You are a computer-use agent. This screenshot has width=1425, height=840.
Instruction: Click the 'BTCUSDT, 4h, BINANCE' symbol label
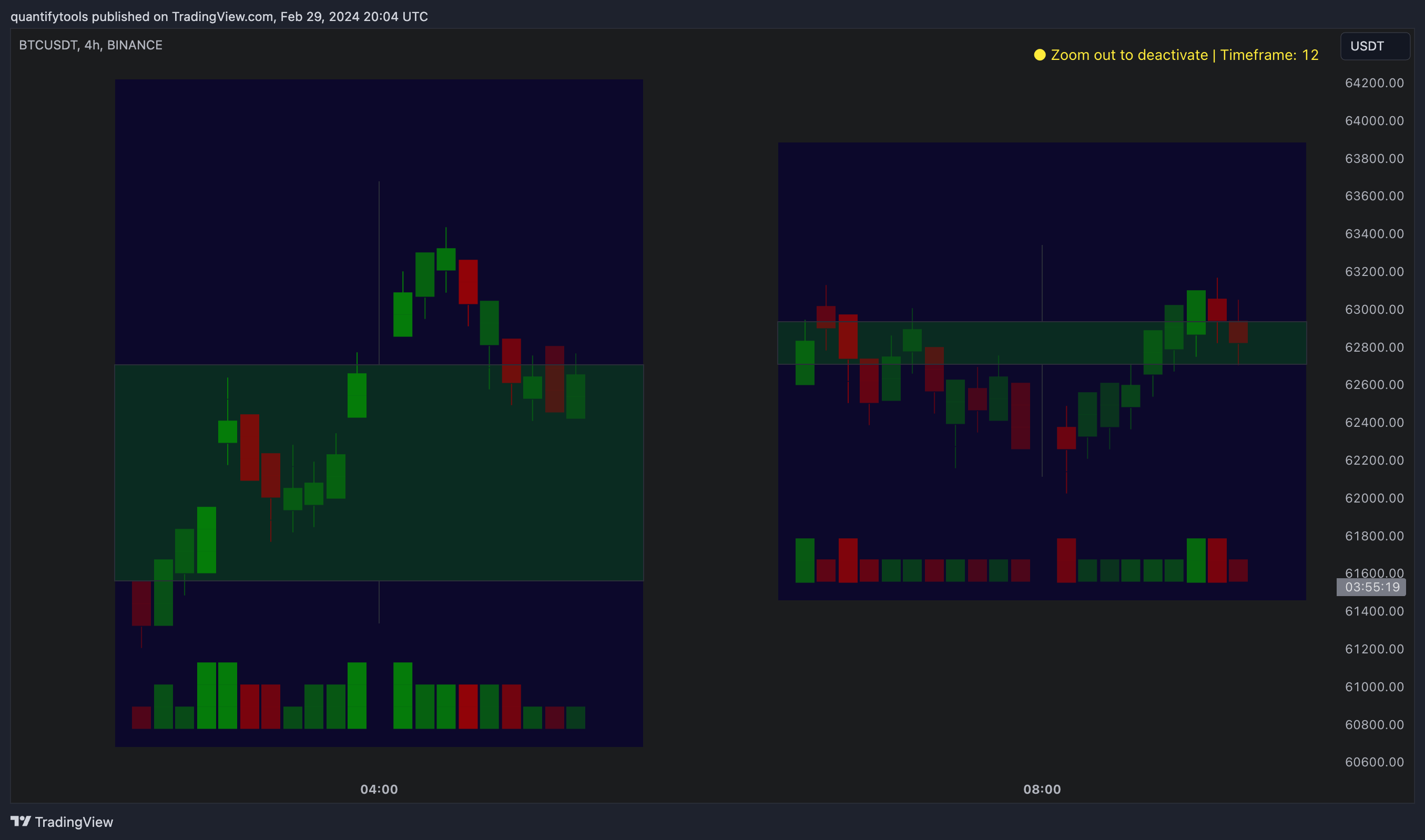pyautogui.click(x=90, y=45)
